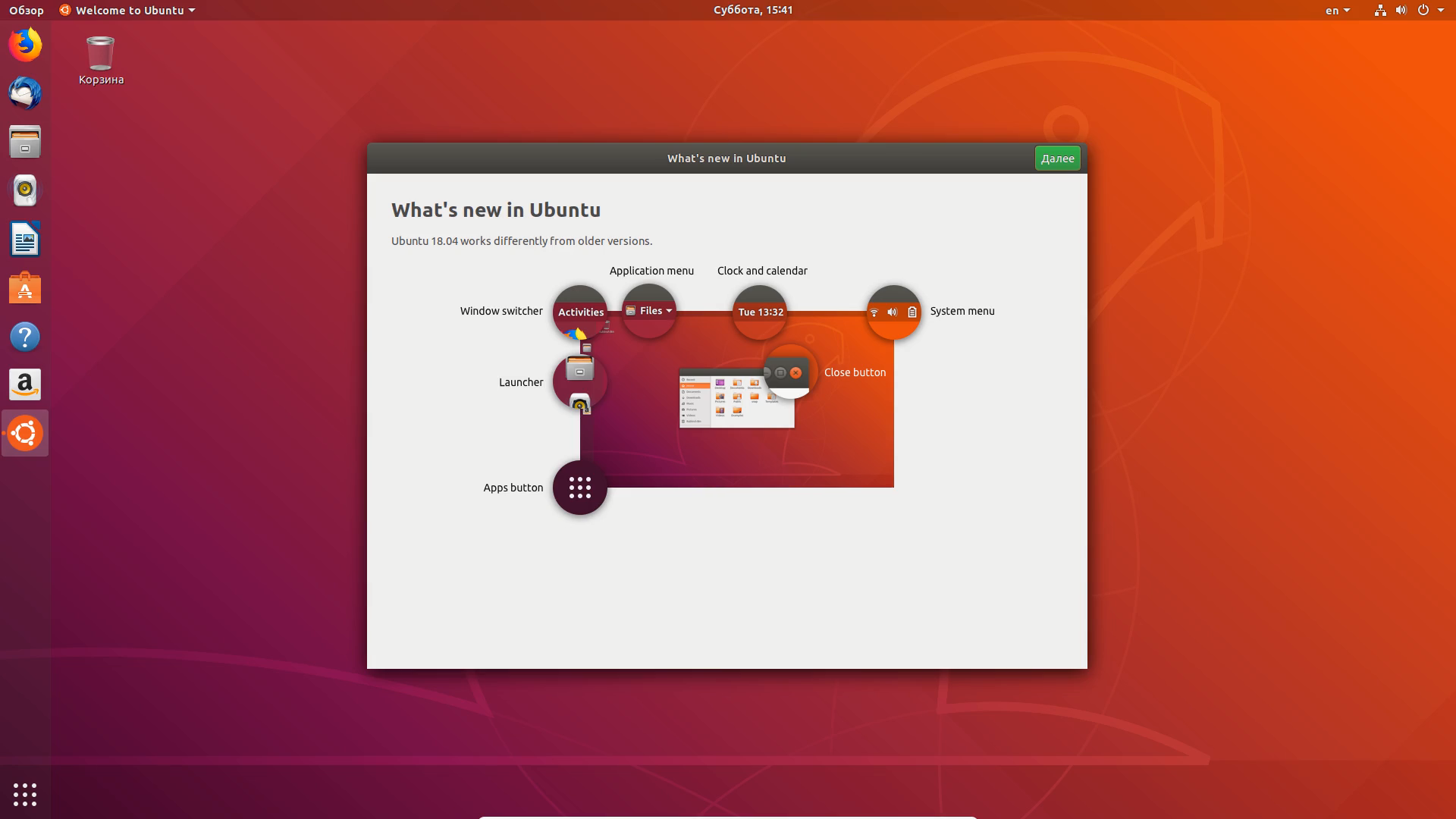Expand the system menu chevron at top right
The height and width of the screenshot is (819, 1456).
(x=1442, y=10)
